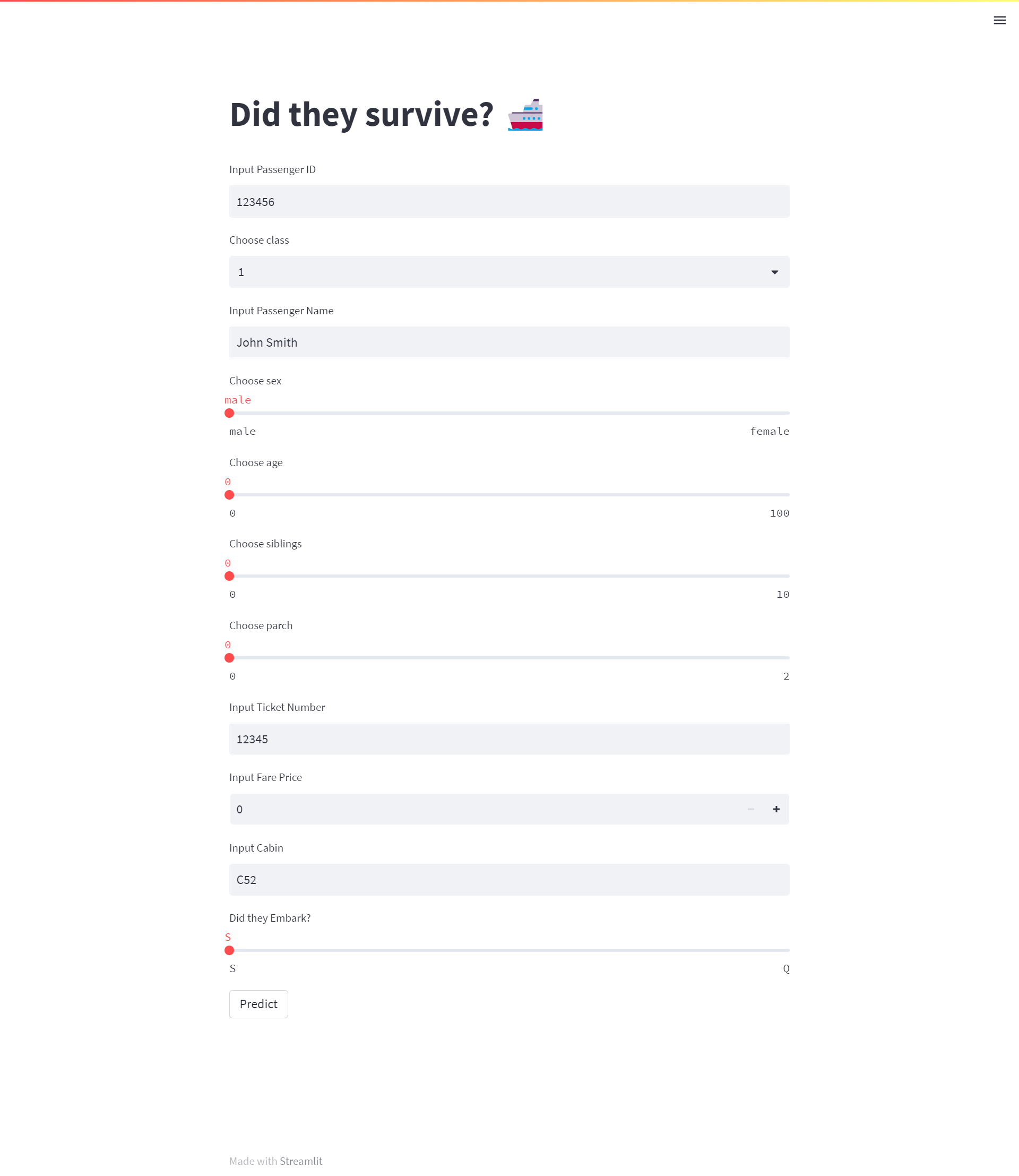Open the hamburger menu in the top corner

point(999,20)
